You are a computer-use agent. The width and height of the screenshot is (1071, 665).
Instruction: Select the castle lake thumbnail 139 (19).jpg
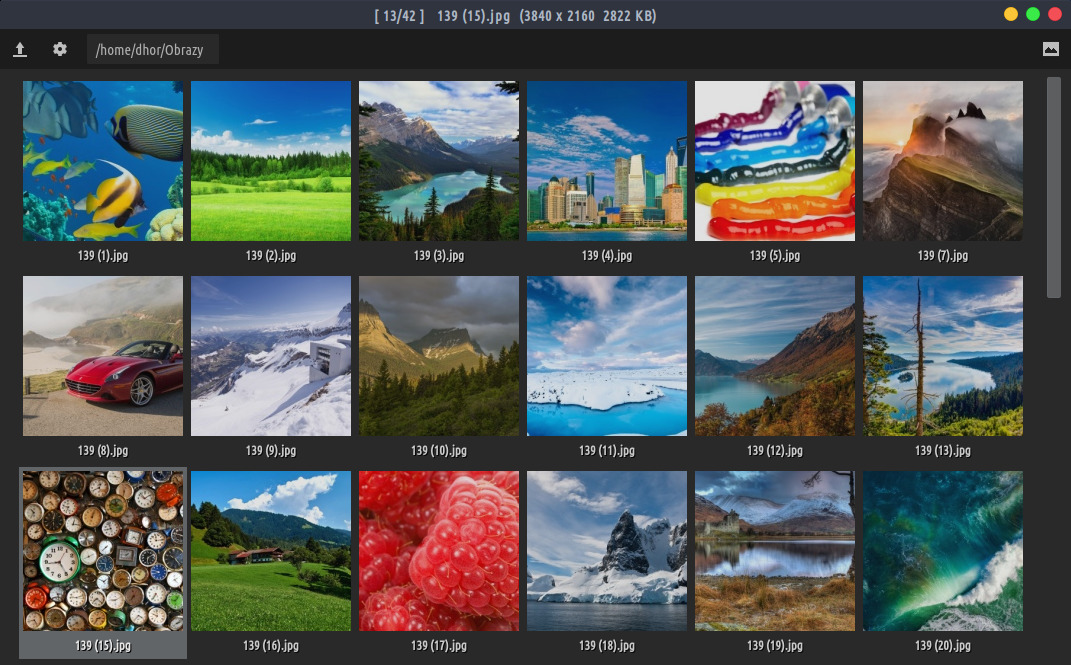click(775, 551)
